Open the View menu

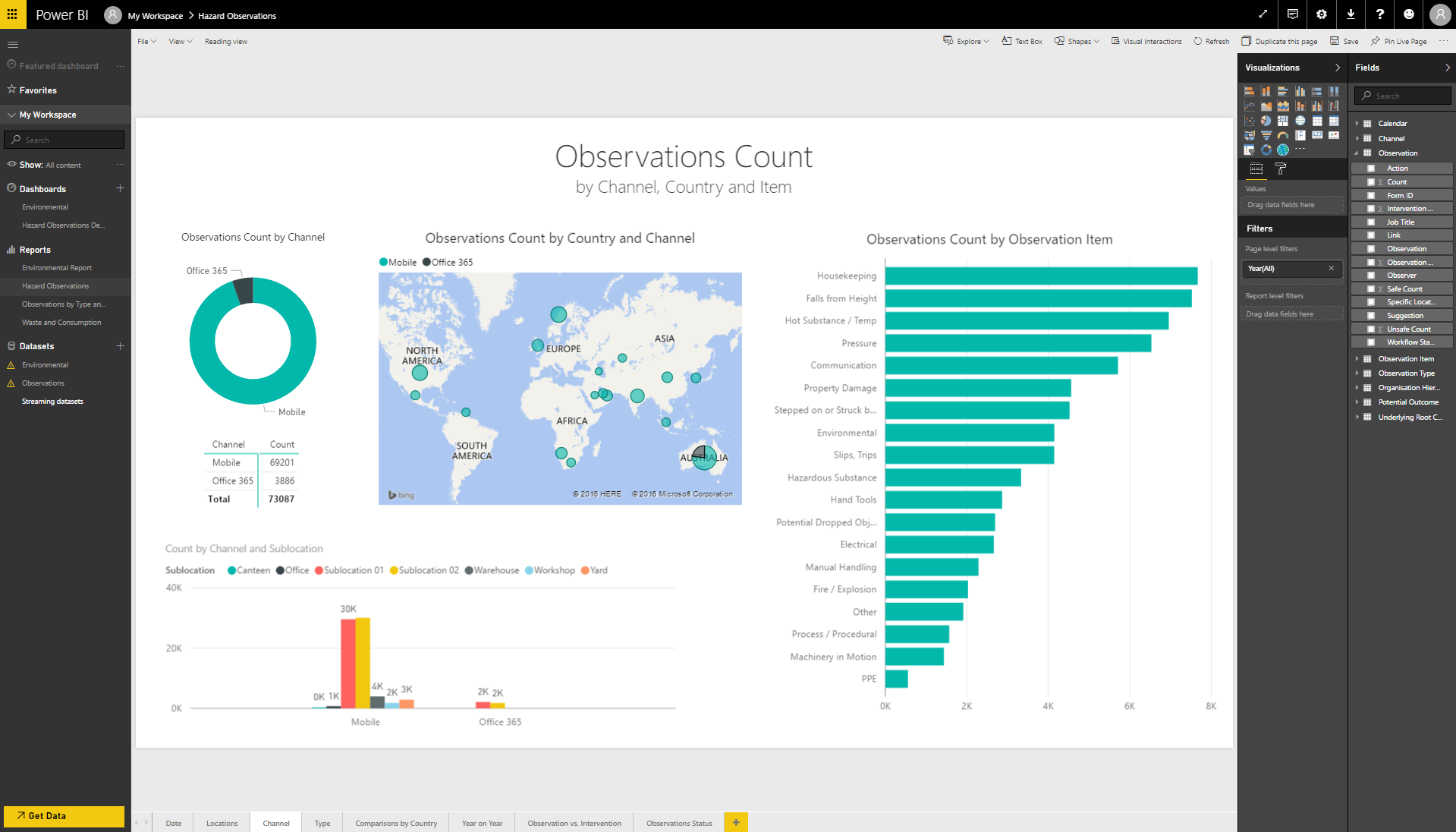[x=181, y=42]
